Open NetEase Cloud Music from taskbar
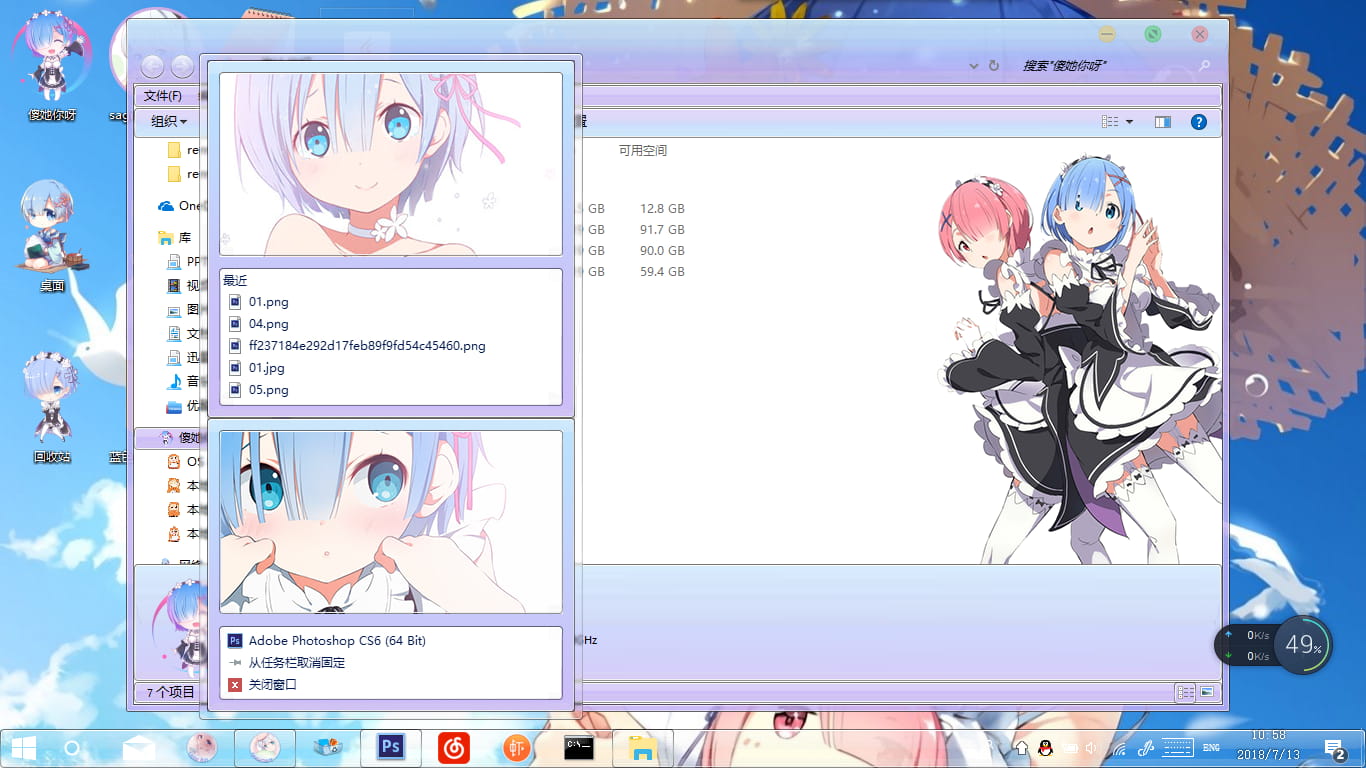Screen dimensions: 1366x768 (454, 747)
